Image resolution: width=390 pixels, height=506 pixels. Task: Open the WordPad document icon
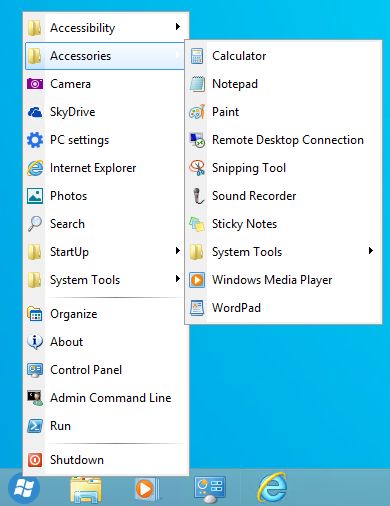tap(197, 308)
